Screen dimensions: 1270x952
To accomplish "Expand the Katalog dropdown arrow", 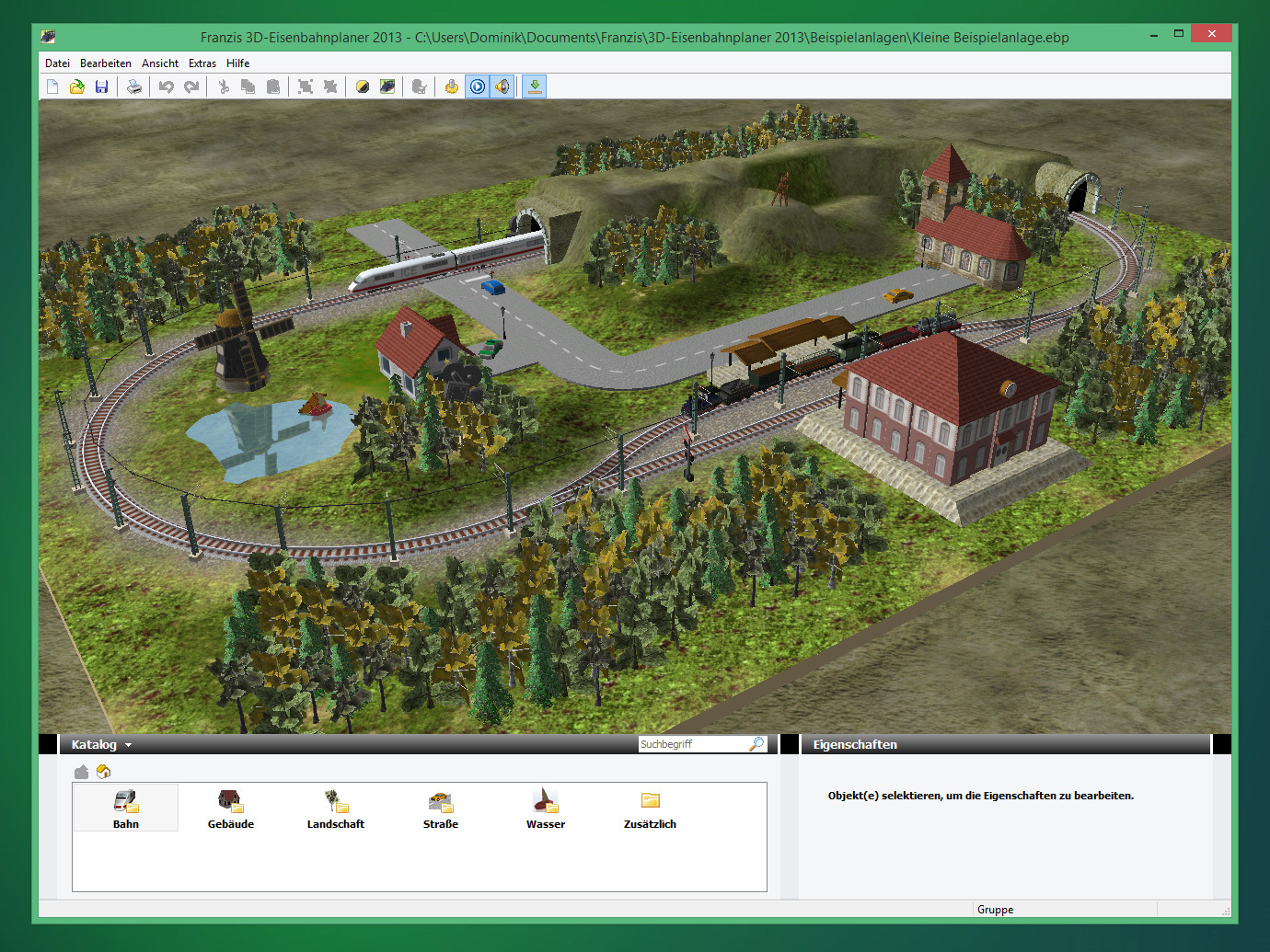I will point(128,745).
